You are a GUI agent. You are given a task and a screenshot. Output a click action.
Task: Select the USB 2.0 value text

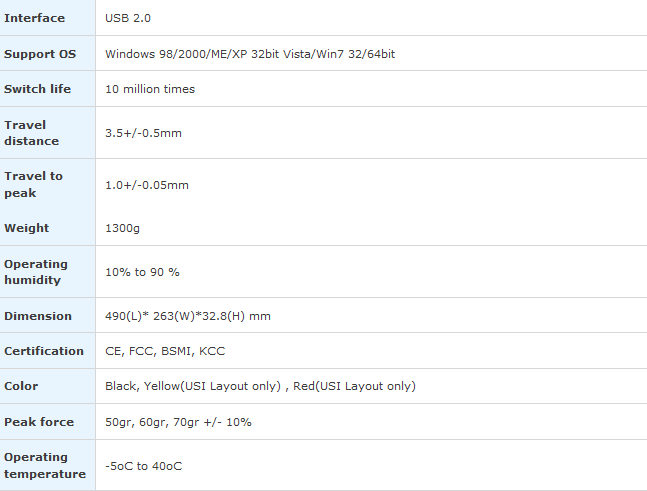tap(128, 18)
